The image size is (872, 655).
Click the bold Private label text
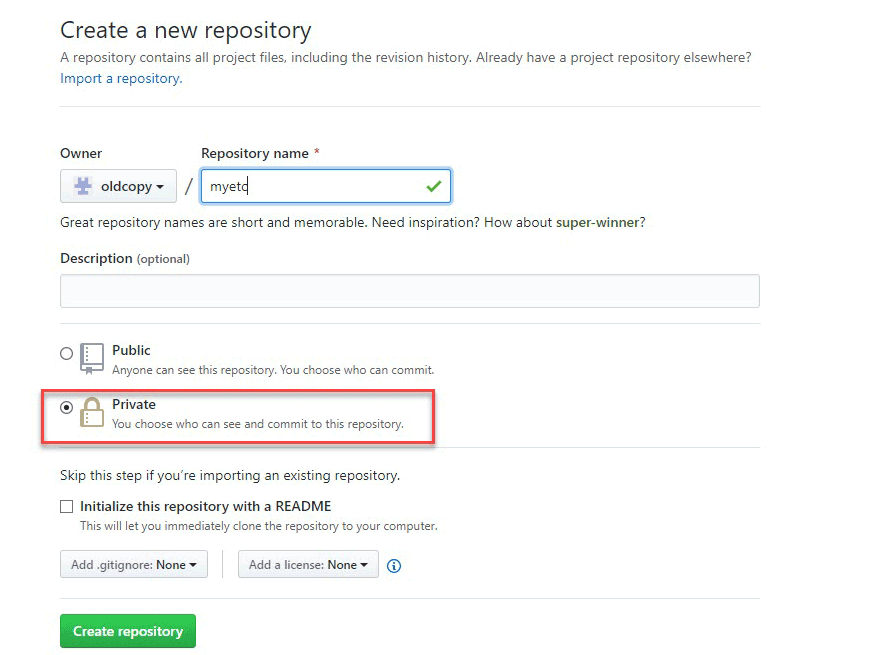coord(134,404)
